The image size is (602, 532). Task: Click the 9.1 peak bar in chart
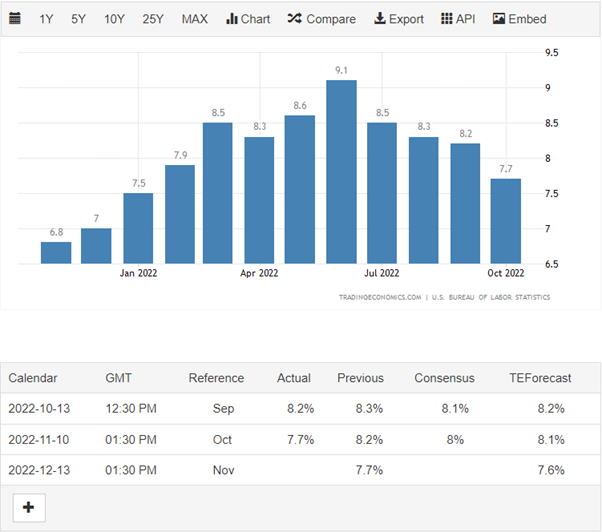point(341,172)
